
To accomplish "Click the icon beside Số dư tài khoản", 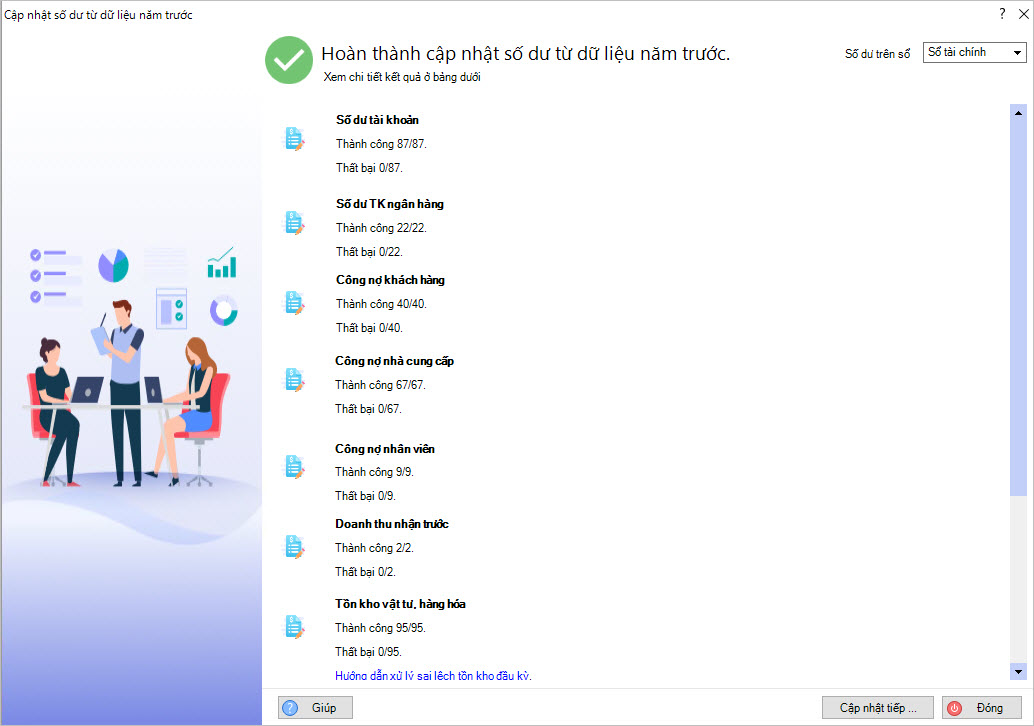I will [x=294, y=139].
